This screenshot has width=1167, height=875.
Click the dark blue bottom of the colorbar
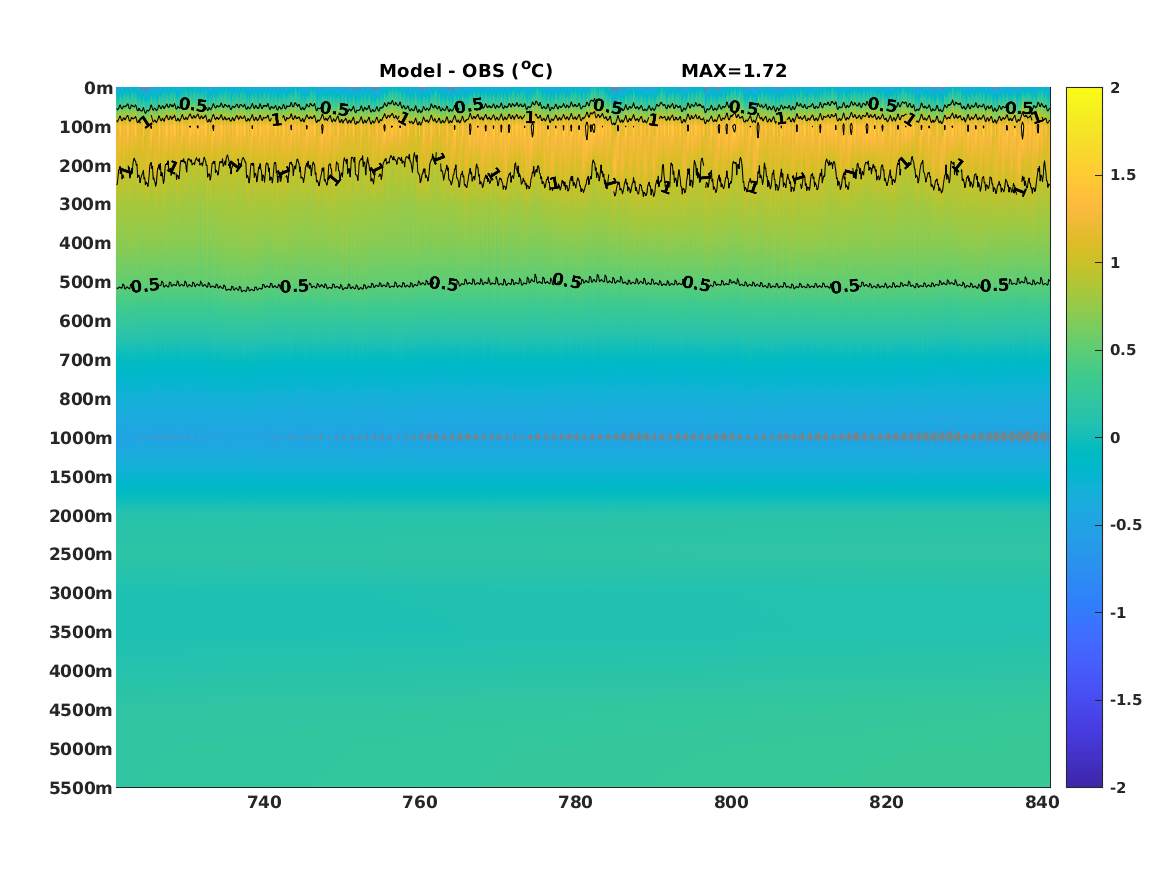[1084, 780]
